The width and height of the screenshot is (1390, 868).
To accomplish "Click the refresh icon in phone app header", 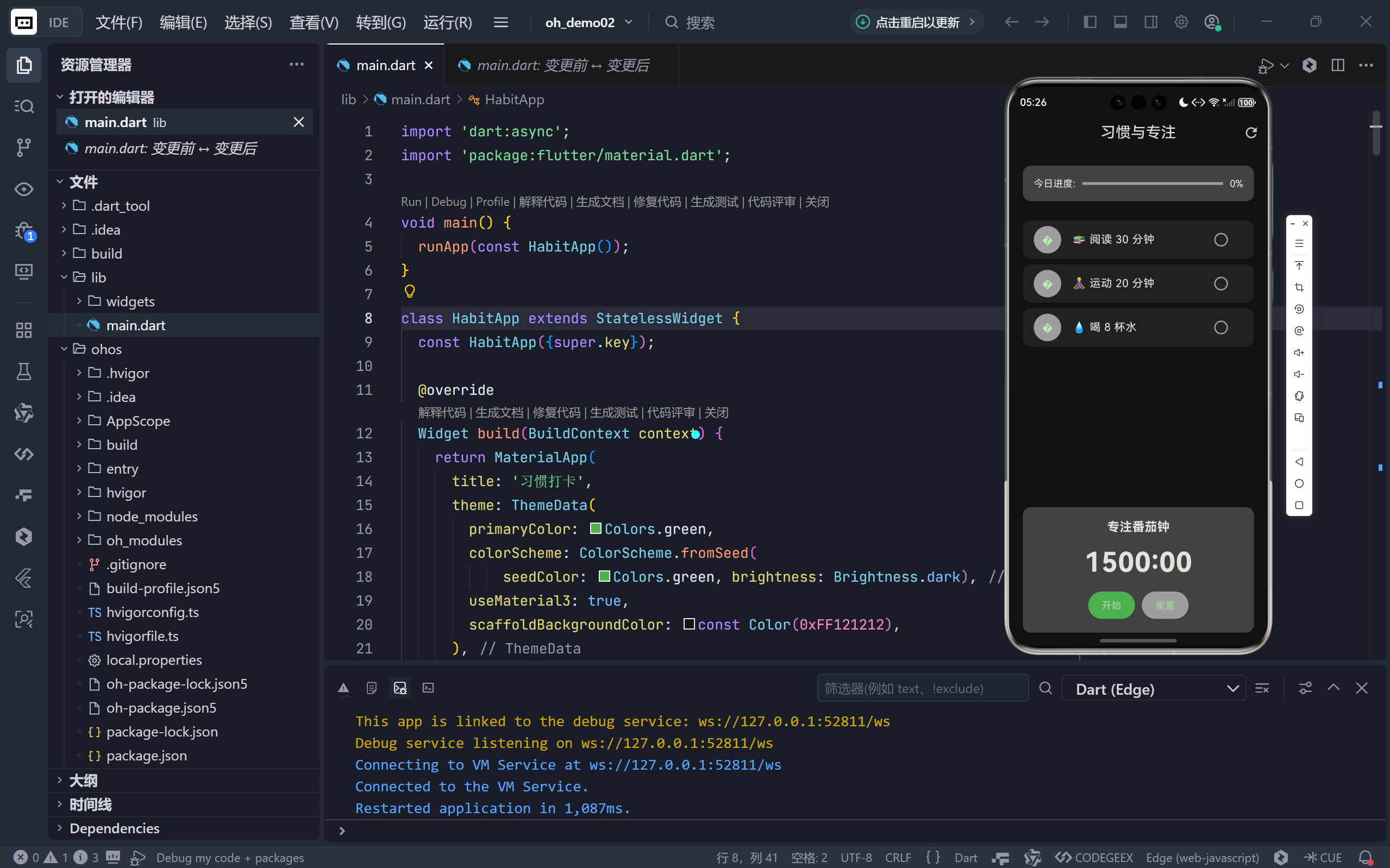I will [x=1250, y=133].
